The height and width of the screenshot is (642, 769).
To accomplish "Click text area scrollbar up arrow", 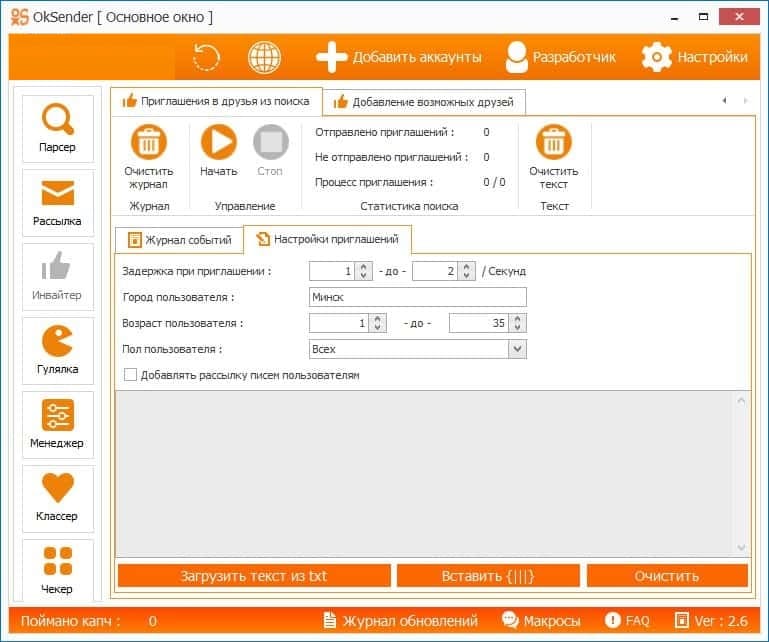I will point(742,400).
